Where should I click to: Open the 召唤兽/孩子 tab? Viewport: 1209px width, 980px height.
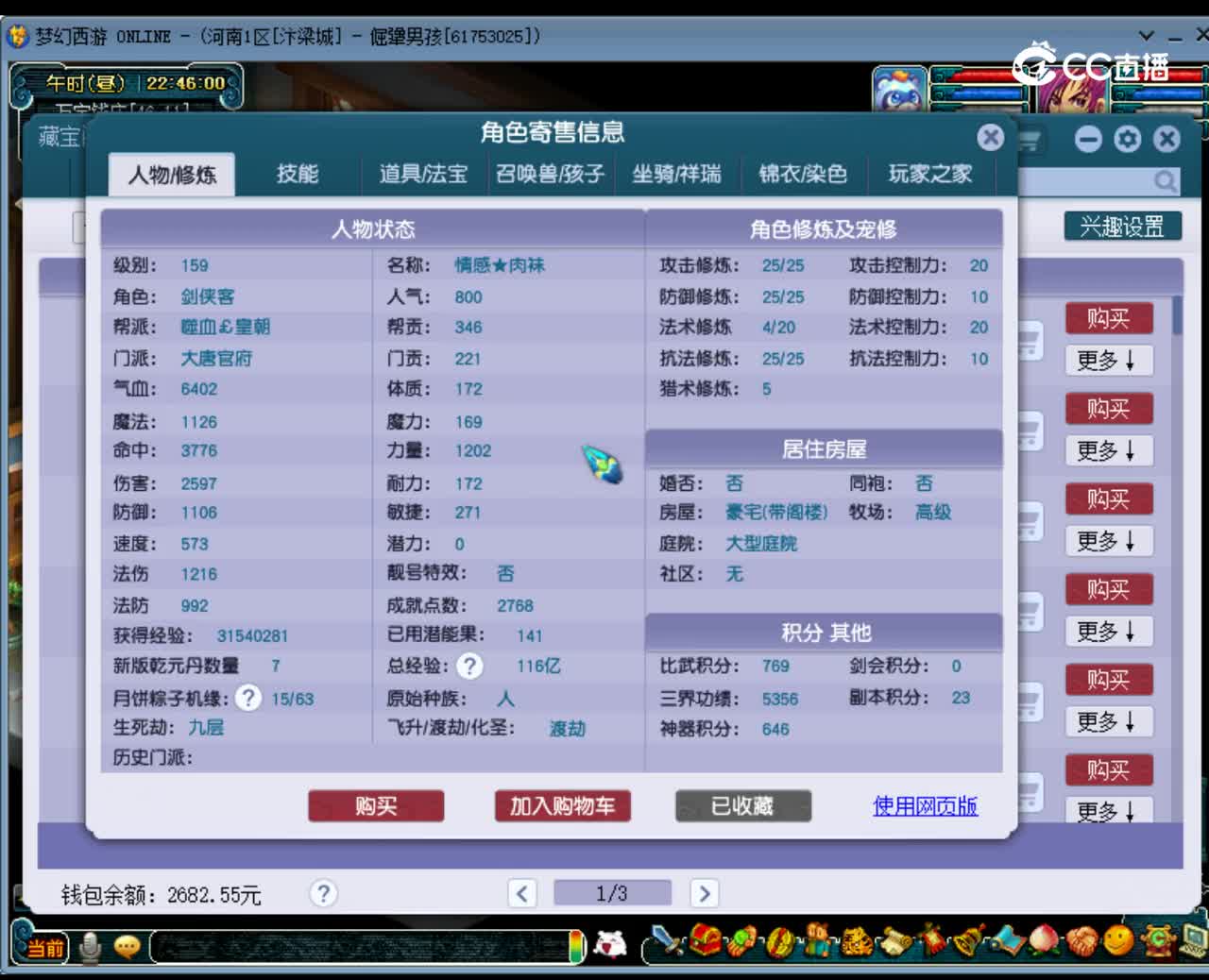point(550,175)
